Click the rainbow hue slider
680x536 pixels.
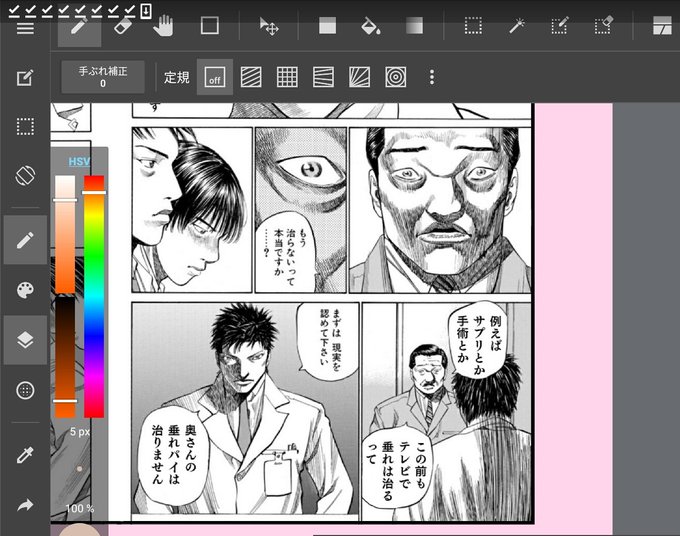94,297
